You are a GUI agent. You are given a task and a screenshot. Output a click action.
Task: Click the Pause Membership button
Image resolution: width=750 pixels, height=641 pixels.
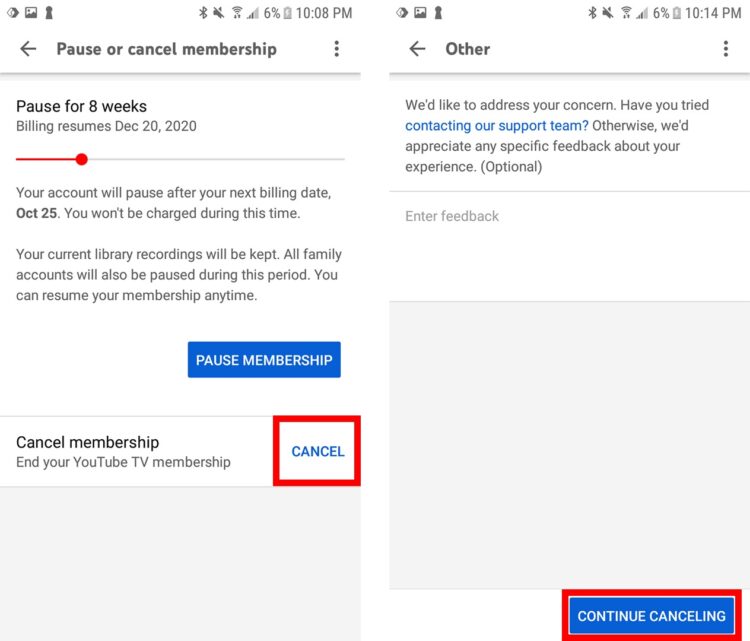coord(264,360)
